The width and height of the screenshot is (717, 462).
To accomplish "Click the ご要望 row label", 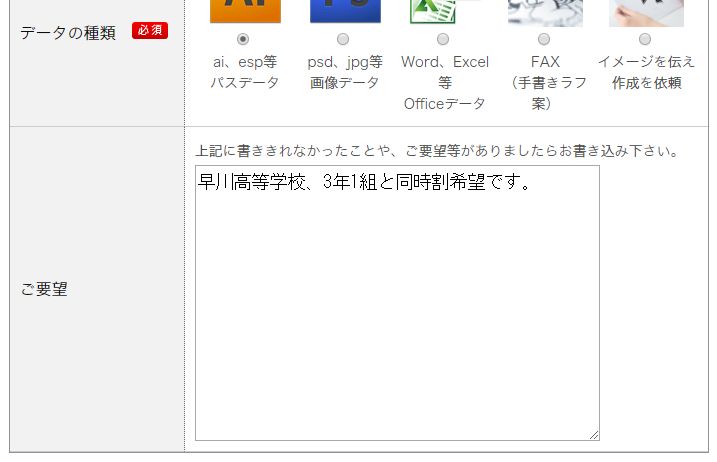I will click(44, 289).
